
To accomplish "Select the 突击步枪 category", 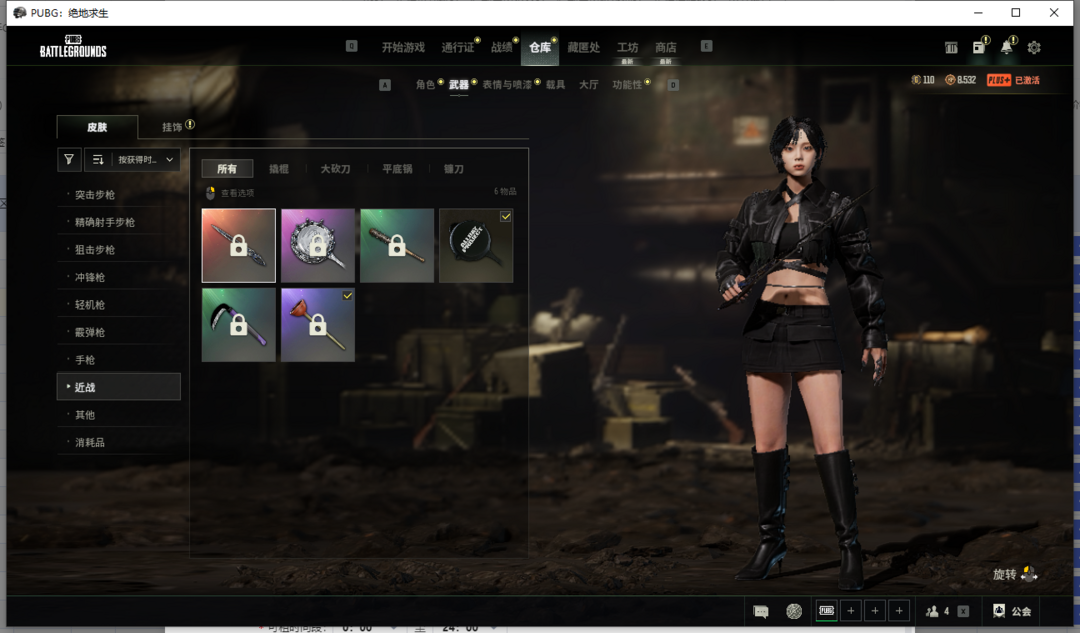I will point(119,195).
